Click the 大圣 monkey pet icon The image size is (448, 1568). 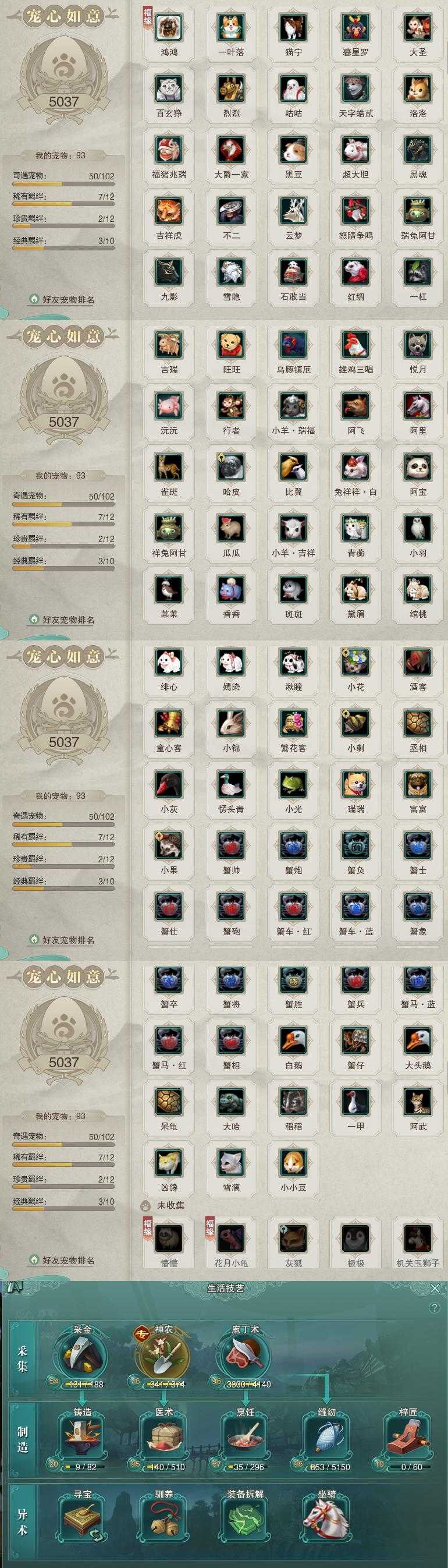pos(418,27)
